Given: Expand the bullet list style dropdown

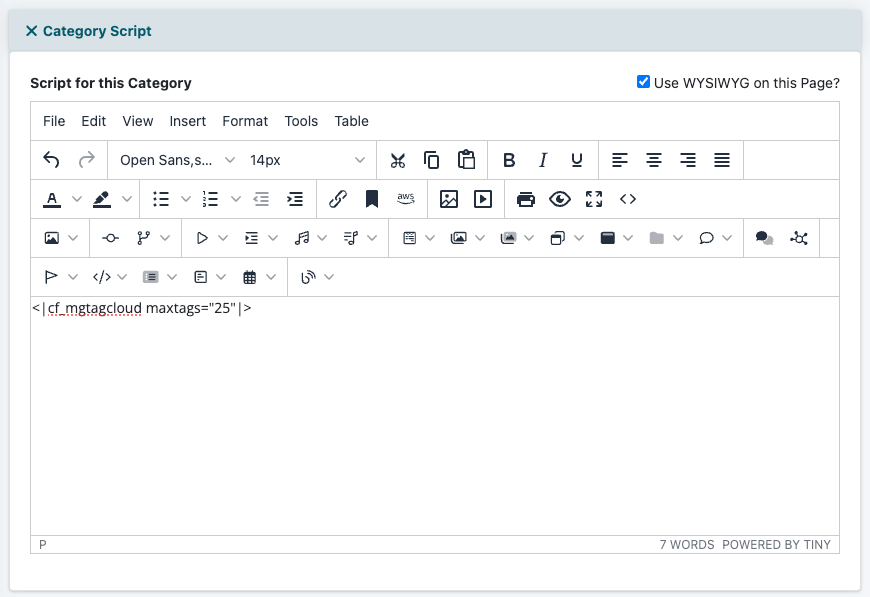Looking at the screenshot, I should coord(185,199).
